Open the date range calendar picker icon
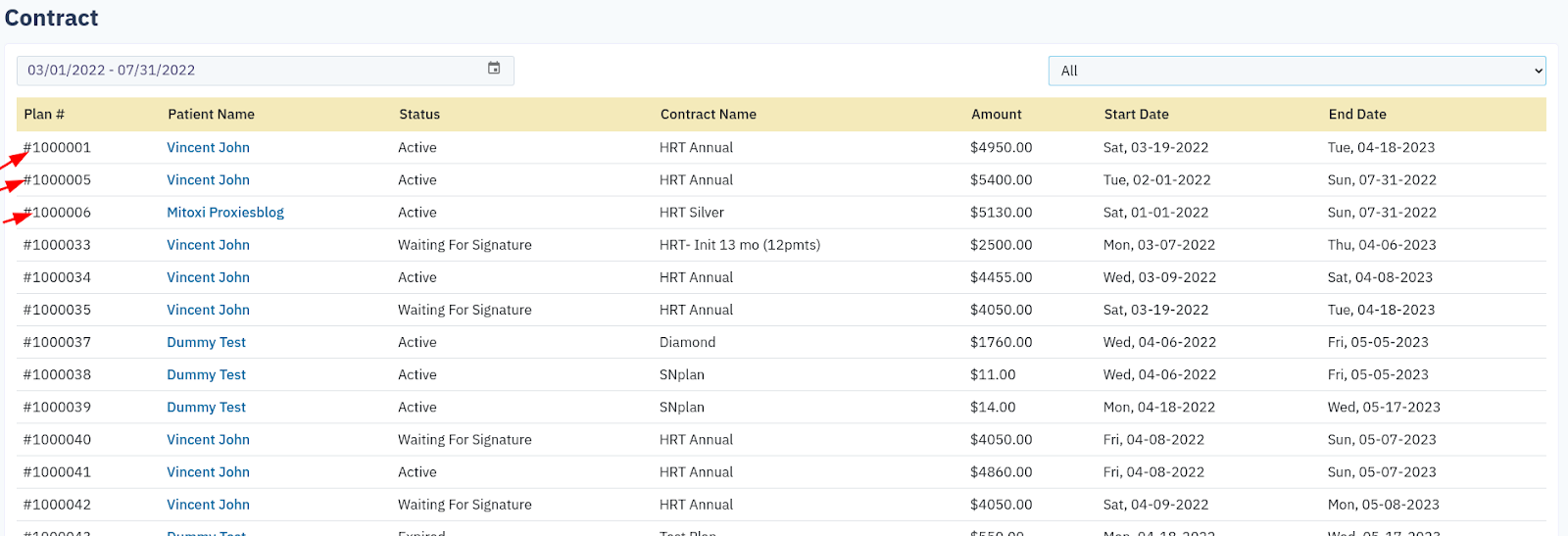Viewport: 1568px width, 536px height. (x=494, y=69)
